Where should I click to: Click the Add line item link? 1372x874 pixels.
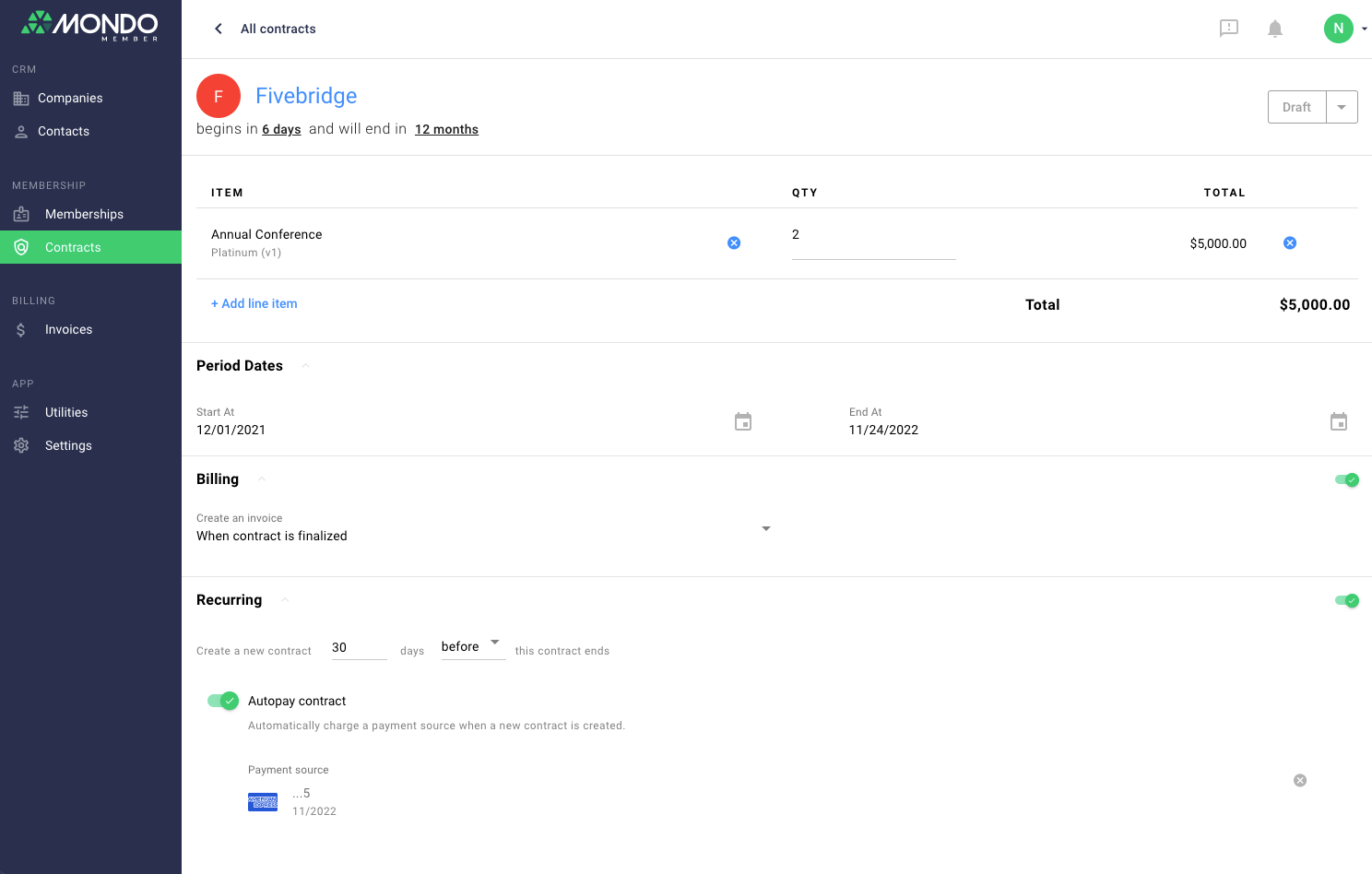[x=254, y=303]
